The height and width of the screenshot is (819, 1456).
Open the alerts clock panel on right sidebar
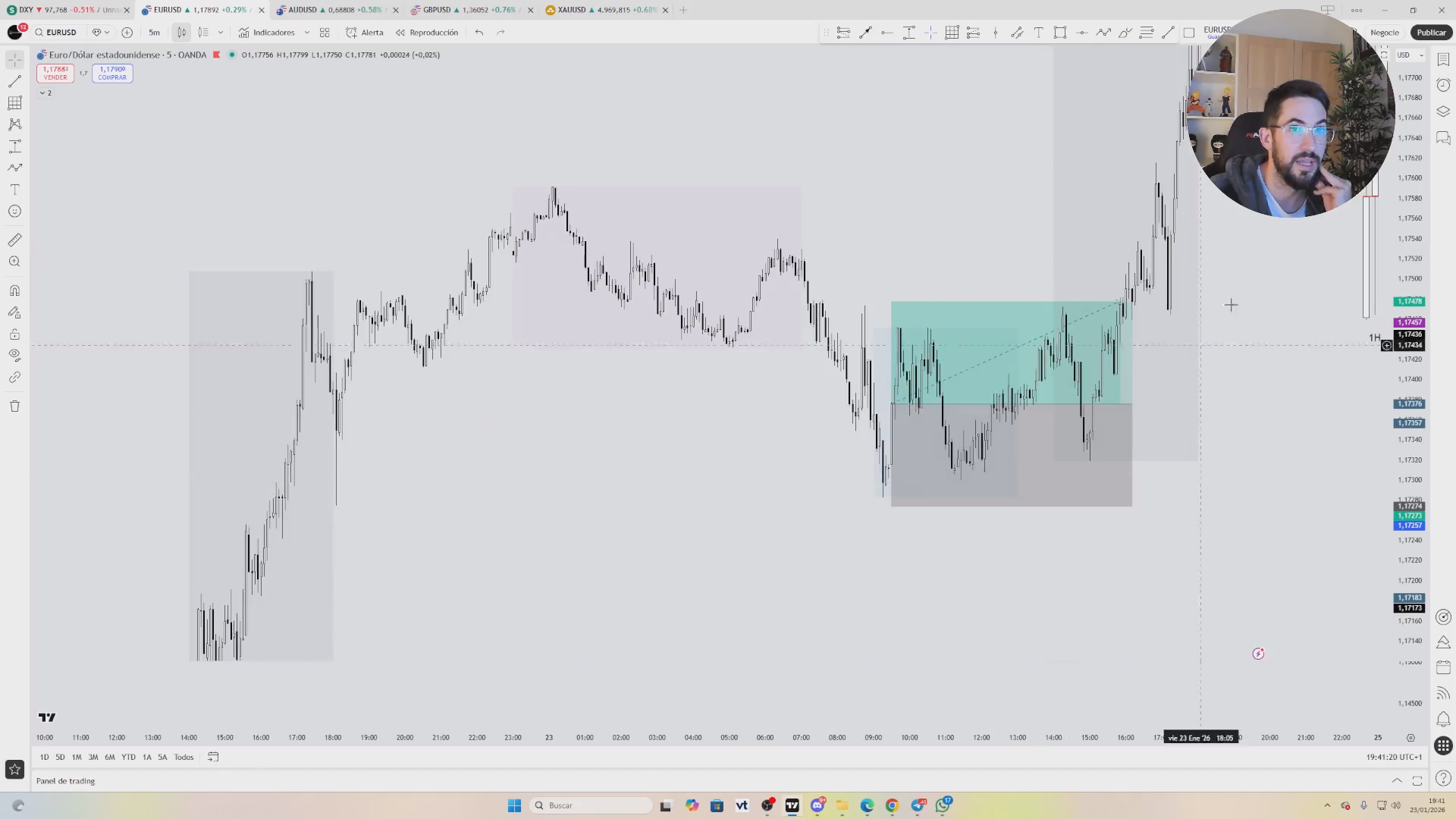pyautogui.click(x=1443, y=85)
